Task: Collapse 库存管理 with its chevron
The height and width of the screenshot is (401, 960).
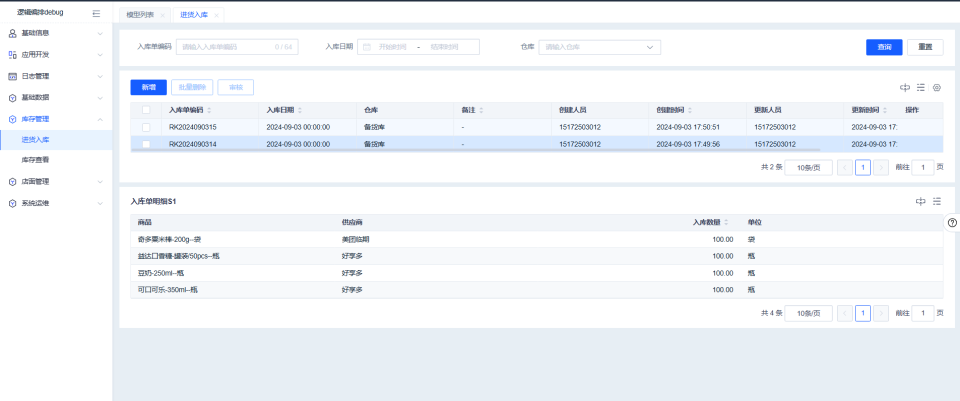Action: (x=100, y=119)
